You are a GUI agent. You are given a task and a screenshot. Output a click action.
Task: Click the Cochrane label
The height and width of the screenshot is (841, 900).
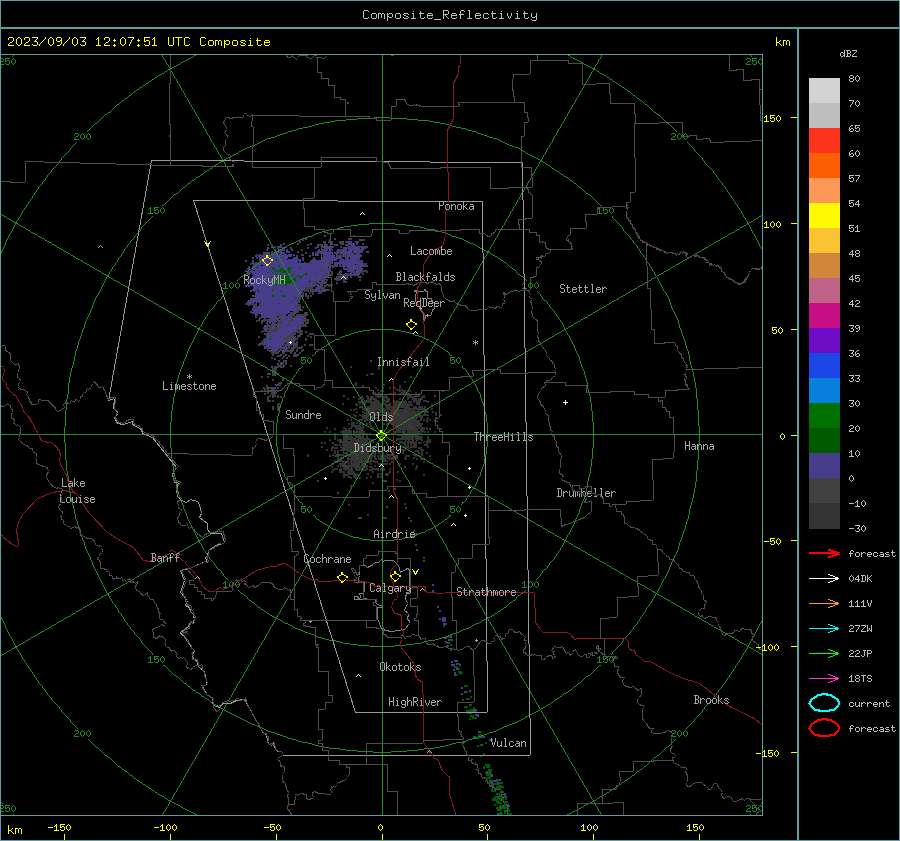tap(327, 559)
